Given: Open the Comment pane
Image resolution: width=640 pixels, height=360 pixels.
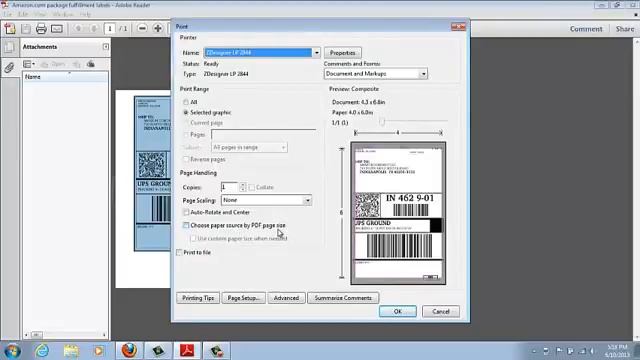Looking at the screenshot, I should (586, 29).
